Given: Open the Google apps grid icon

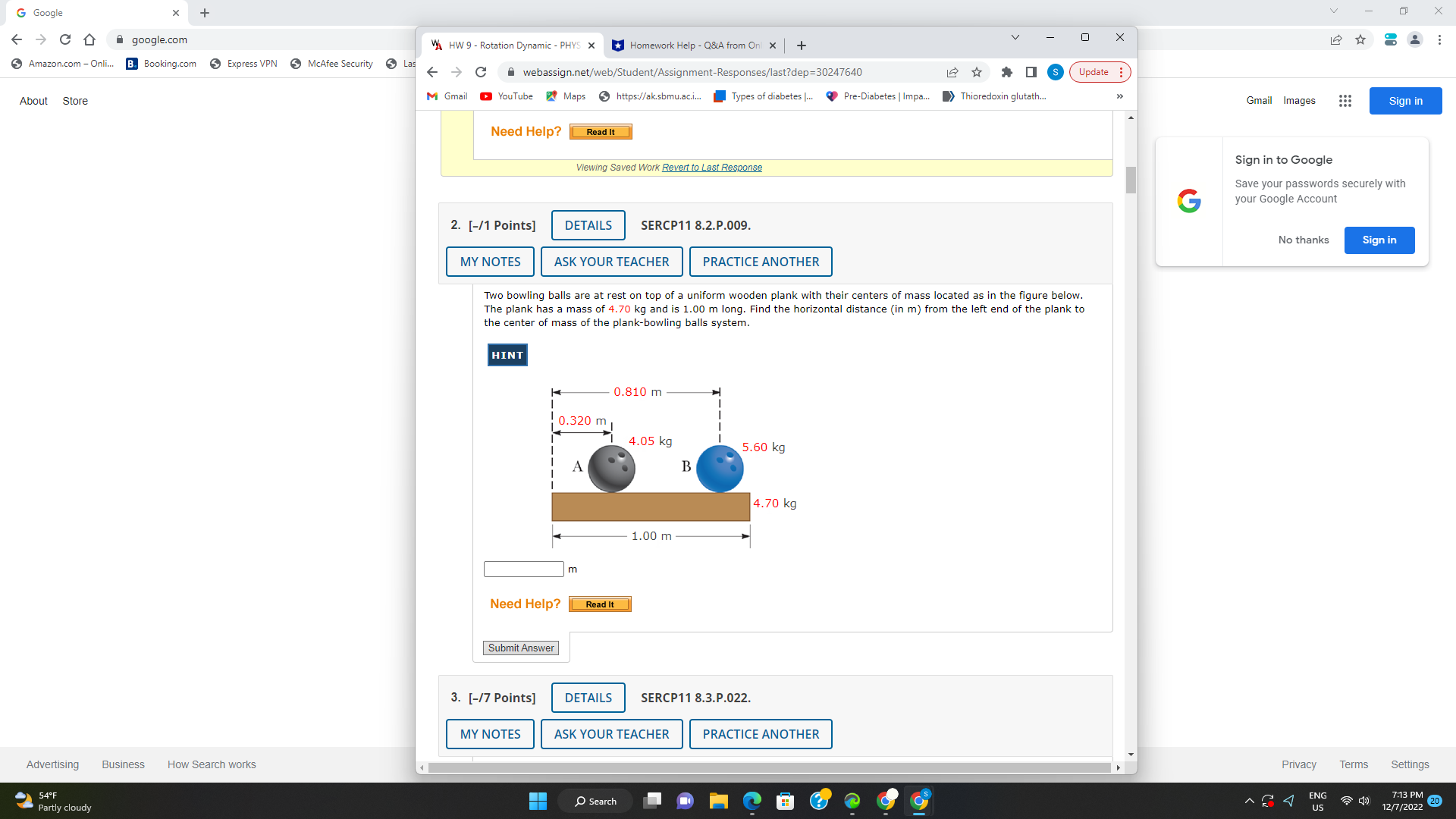Looking at the screenshot, I should point(1345,100).
